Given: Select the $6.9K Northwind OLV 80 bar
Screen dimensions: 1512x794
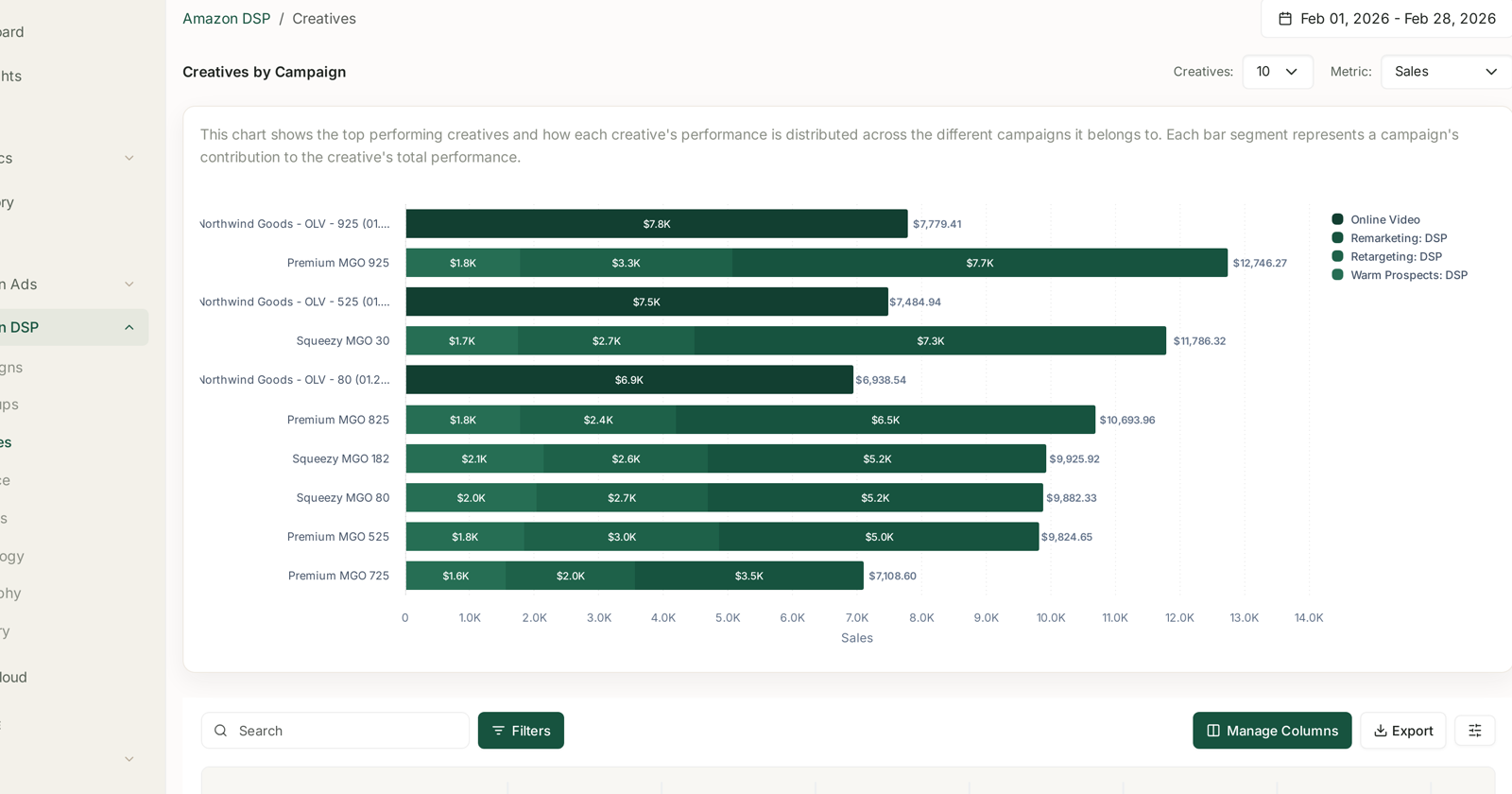Looking at the screenshot, I should [x=629, y=380].
